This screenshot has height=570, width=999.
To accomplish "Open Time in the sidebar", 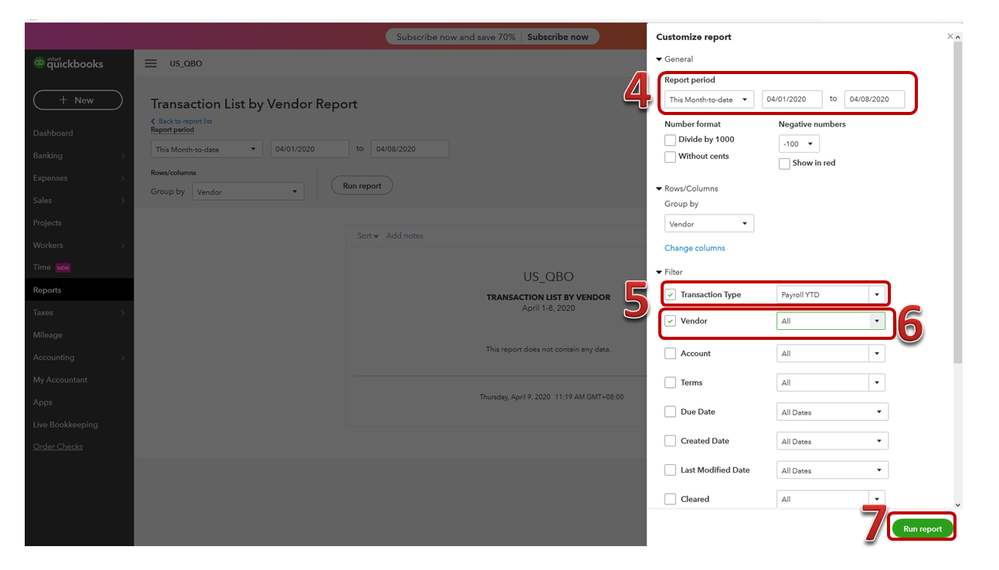I will [x=42, y=267].
